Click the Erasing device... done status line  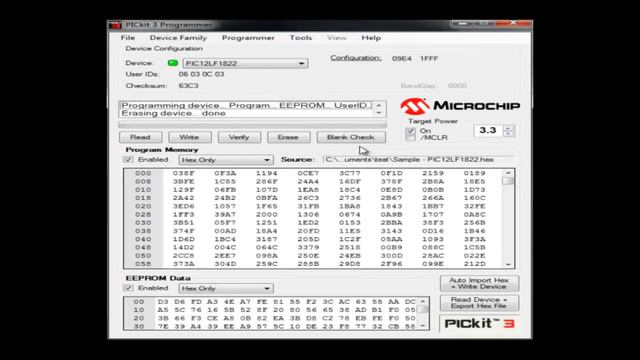click(x=173, y=113)
